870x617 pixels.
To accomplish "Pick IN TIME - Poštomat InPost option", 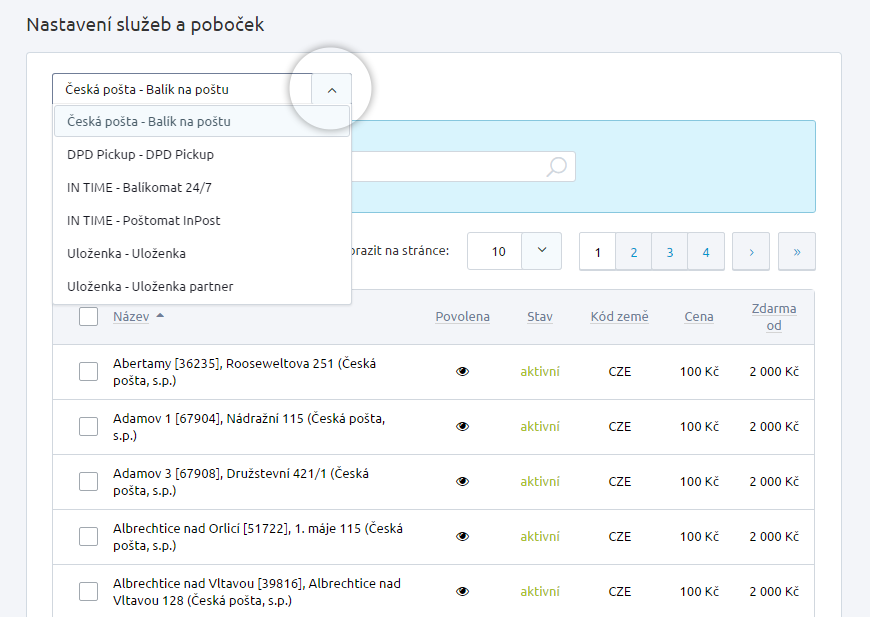I will click(x=202, y=220).
